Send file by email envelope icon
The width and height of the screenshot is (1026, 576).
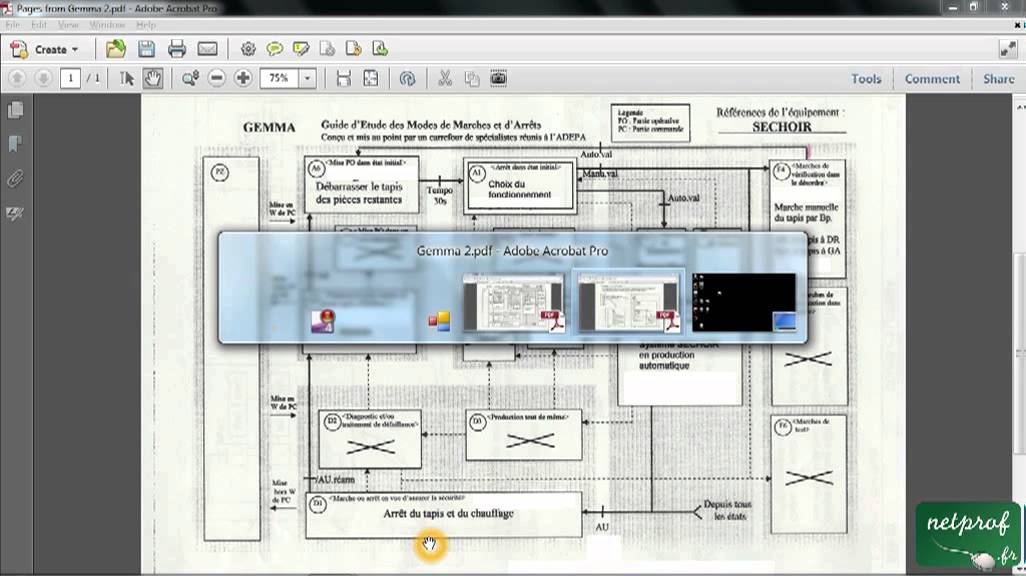[207, 49]
